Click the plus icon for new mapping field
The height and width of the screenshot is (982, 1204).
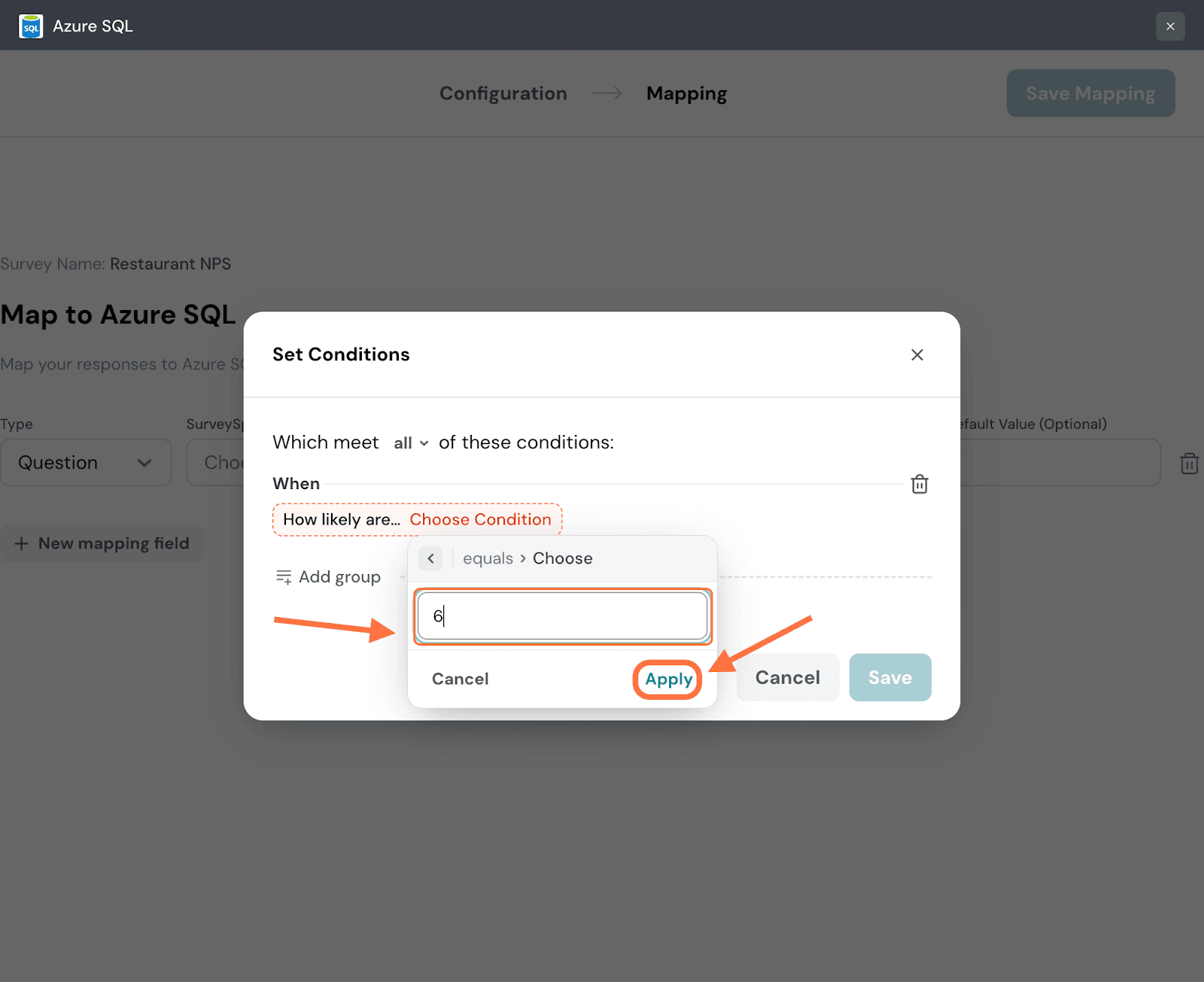(22, 543)
